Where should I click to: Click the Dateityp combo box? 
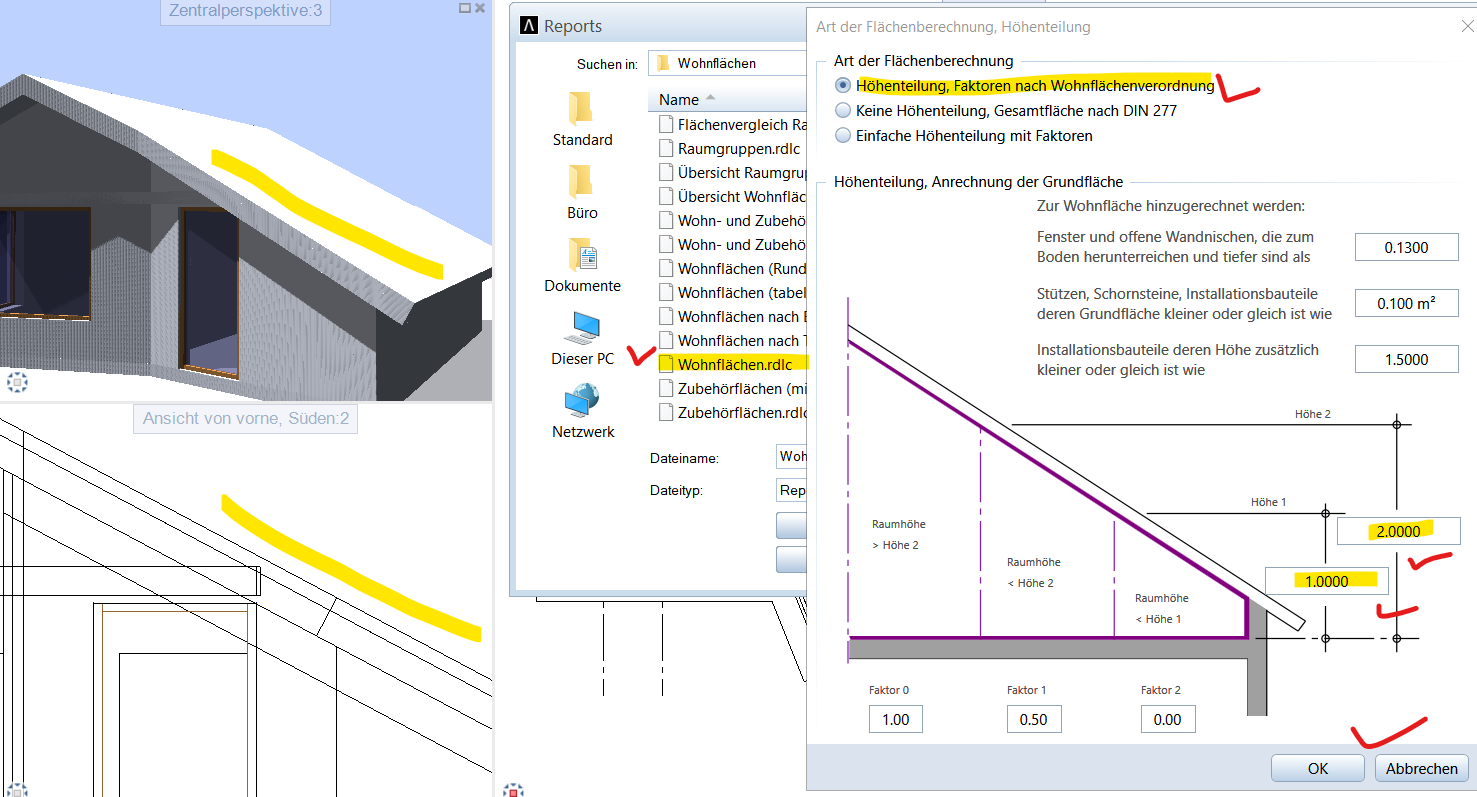(x=791, y=490)
